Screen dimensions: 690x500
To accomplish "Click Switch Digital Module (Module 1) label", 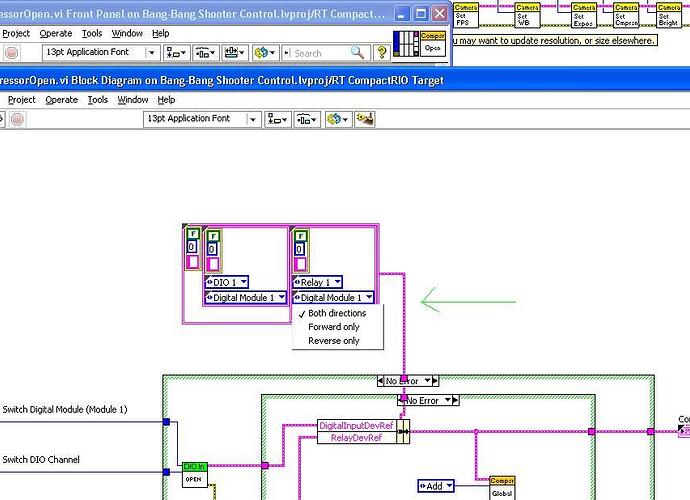I will [x=65, y=409].
